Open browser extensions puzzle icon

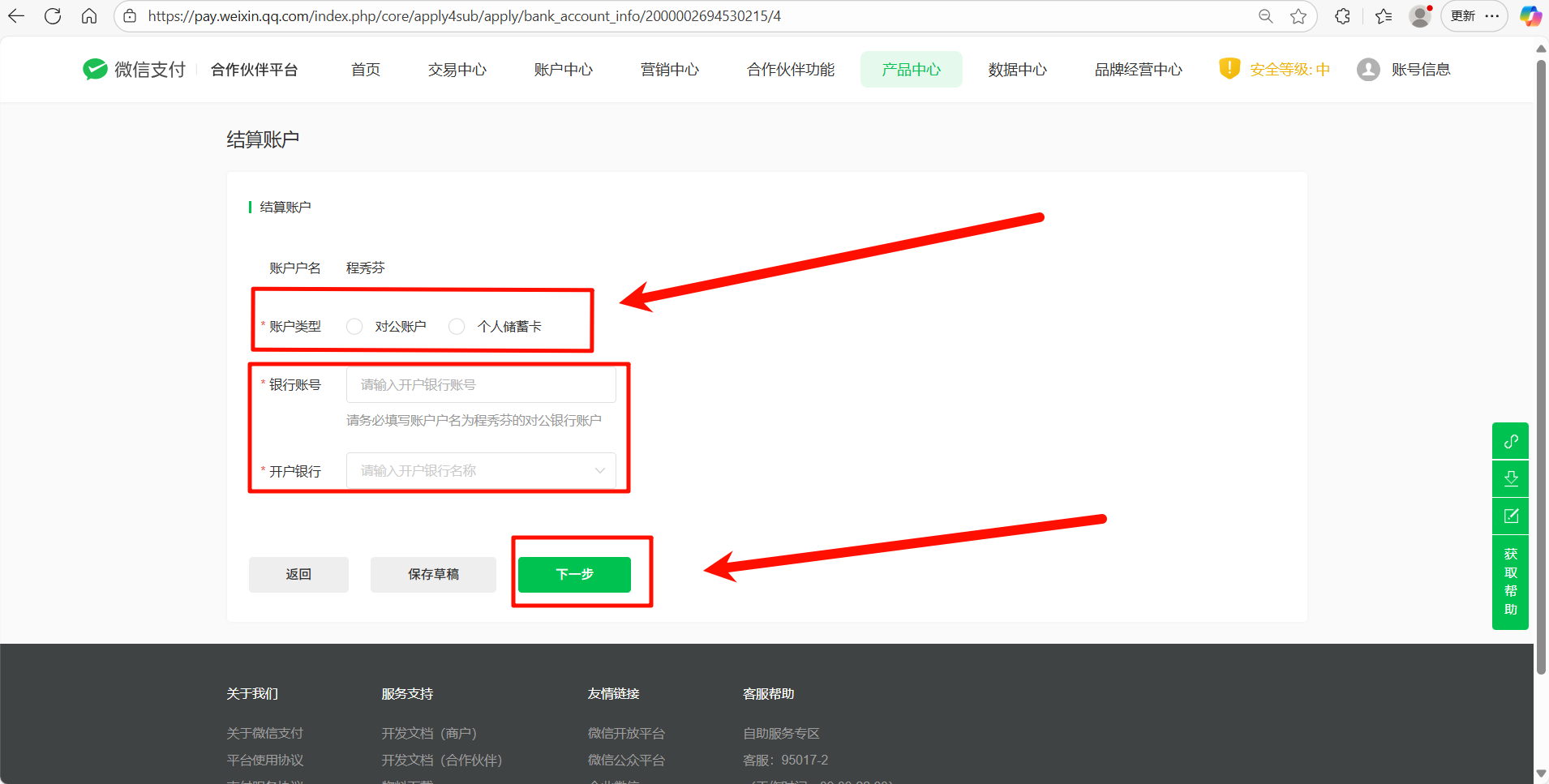click(x=1342, y=16)
